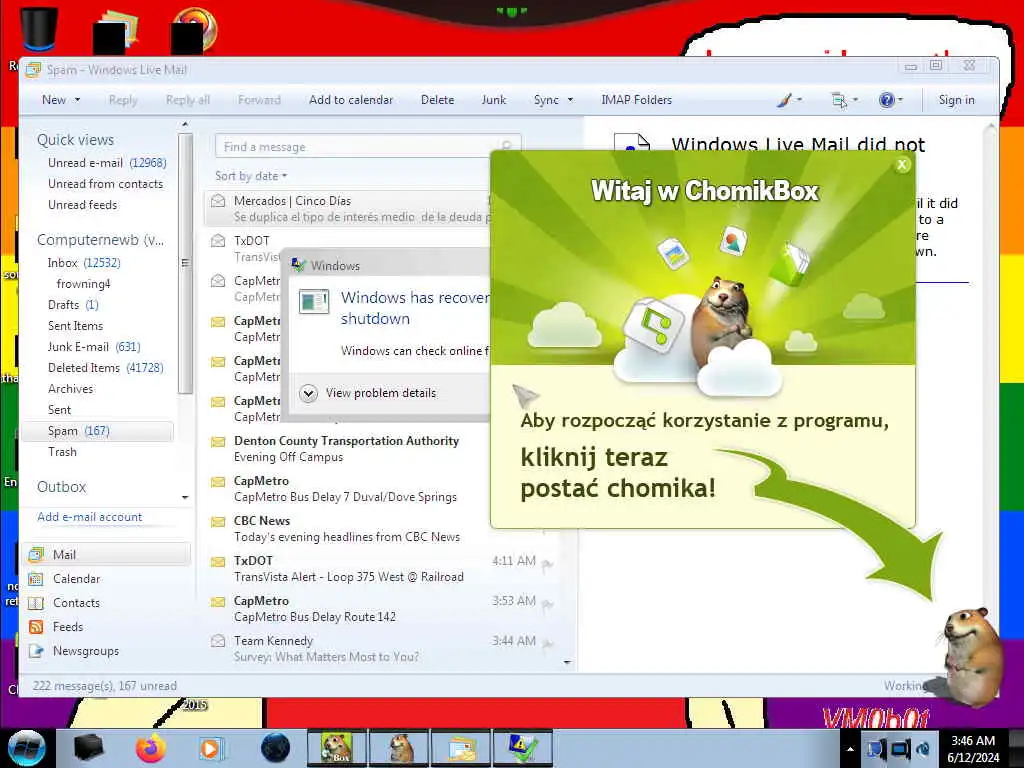Open the Sort by date dropdown
The height and width of the screenshot is (768, 1024).
click(251, 176)
